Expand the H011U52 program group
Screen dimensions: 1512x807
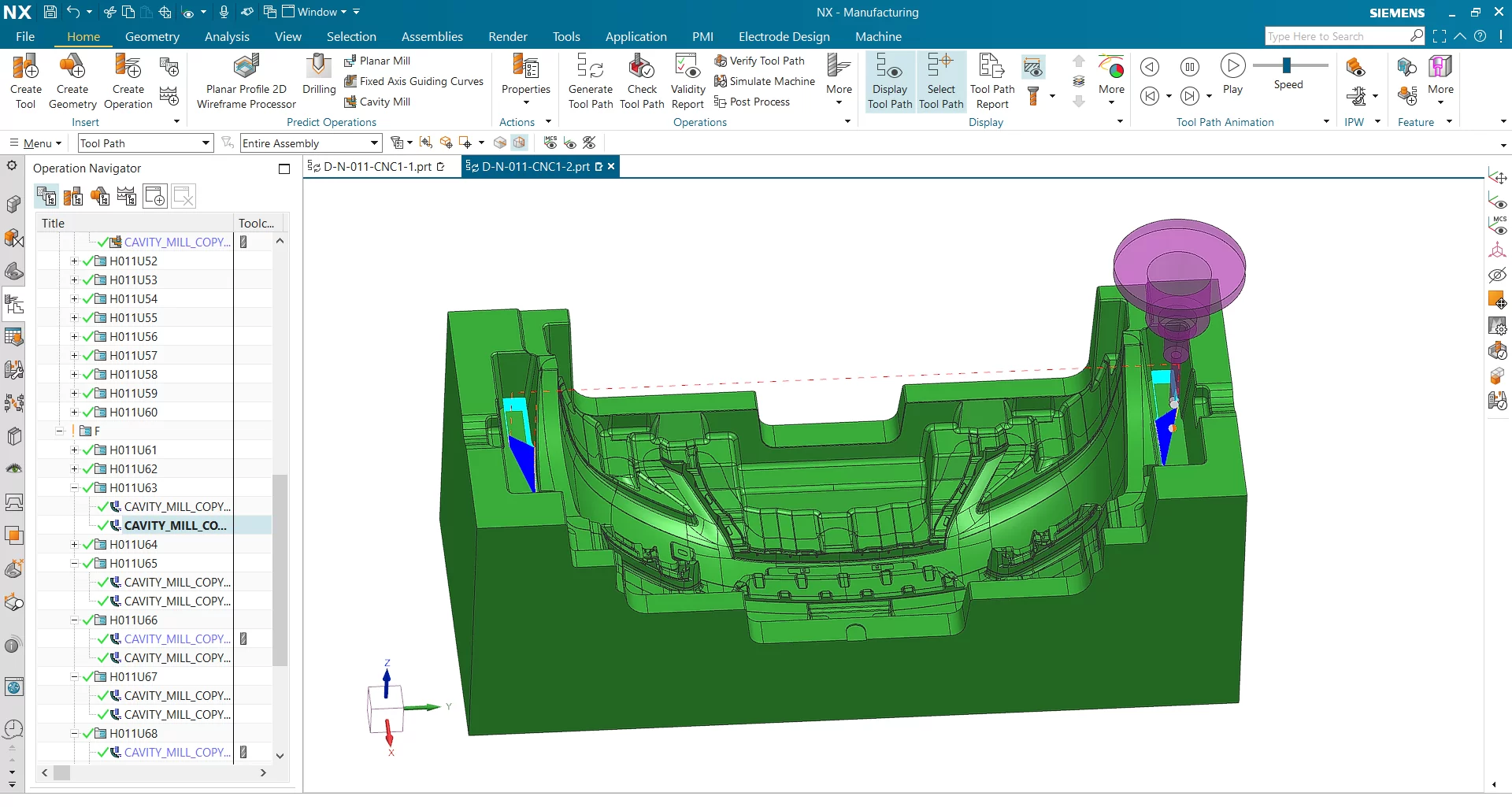tap(75, 261)
